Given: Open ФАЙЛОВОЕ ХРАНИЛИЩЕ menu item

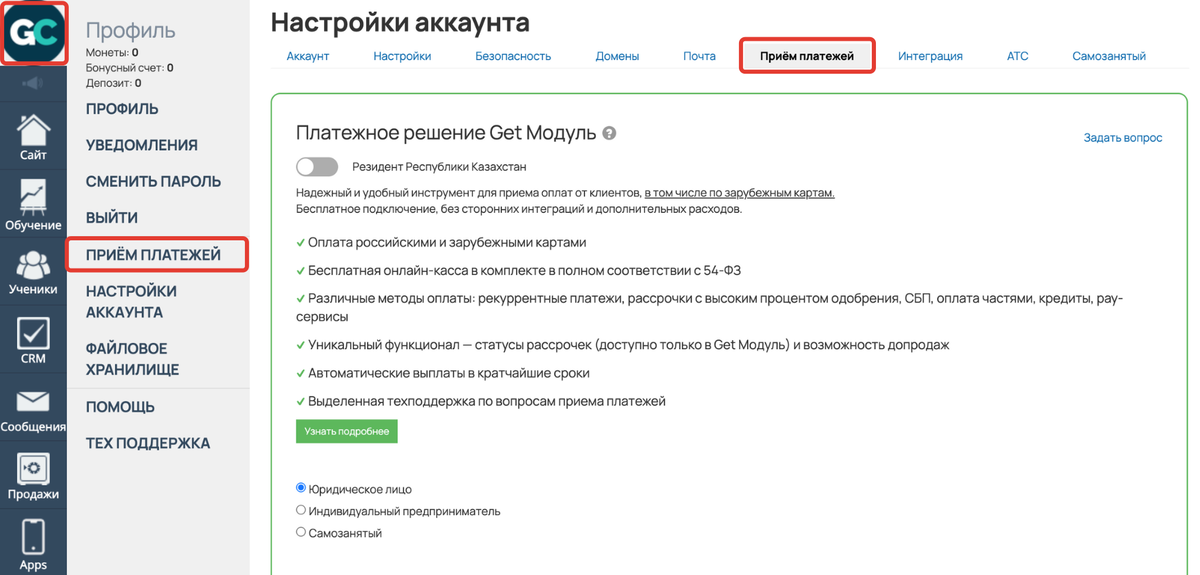Looking at the screenshot, I should point(132,359).
